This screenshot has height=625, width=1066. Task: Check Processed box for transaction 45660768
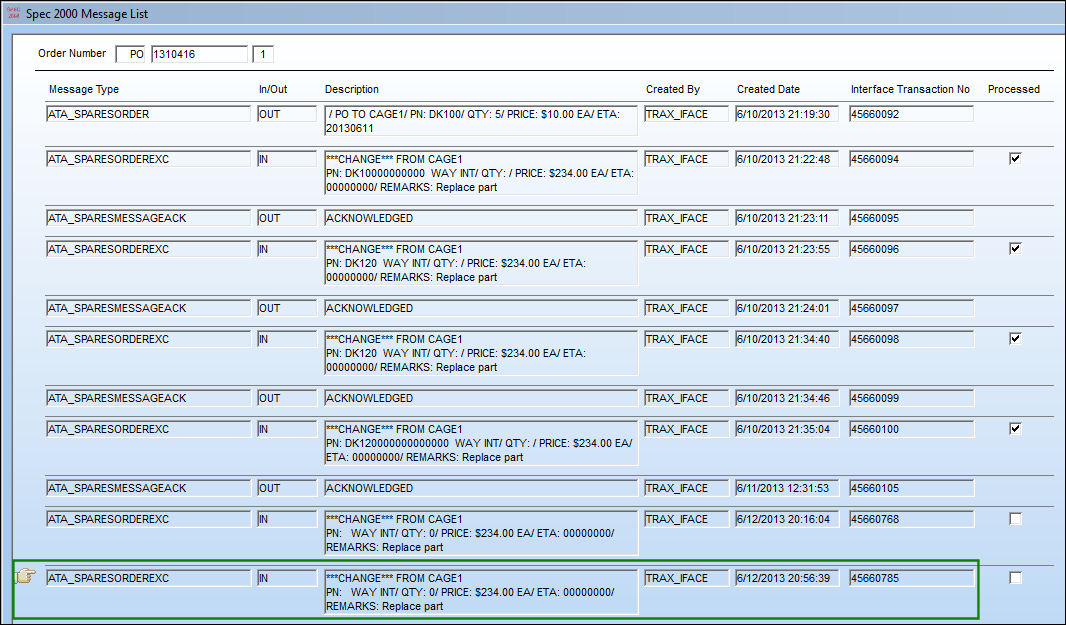point(1015,519)
